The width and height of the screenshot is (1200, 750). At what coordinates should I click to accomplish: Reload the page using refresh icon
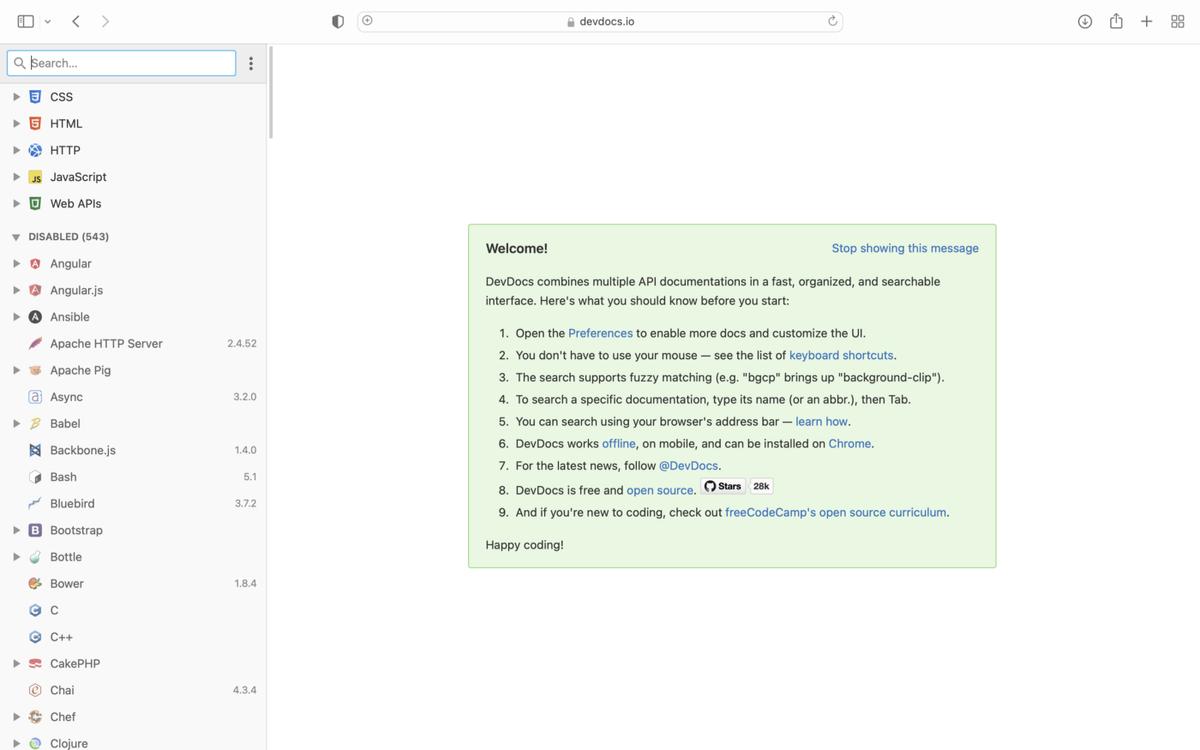832,21
